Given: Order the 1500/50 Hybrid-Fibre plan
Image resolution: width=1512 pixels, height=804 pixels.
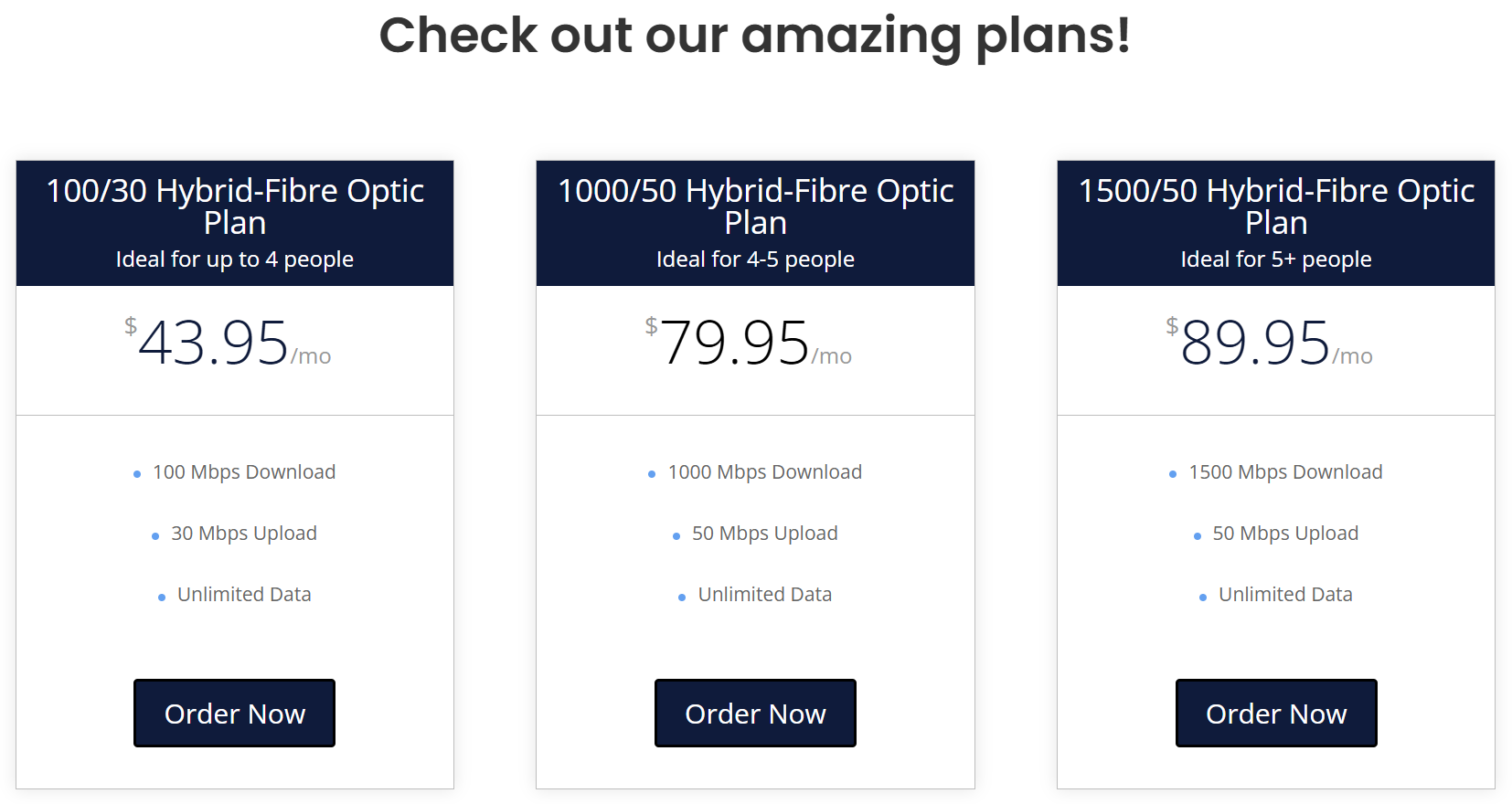Looking at the screenshot, I should (1276, 714).
